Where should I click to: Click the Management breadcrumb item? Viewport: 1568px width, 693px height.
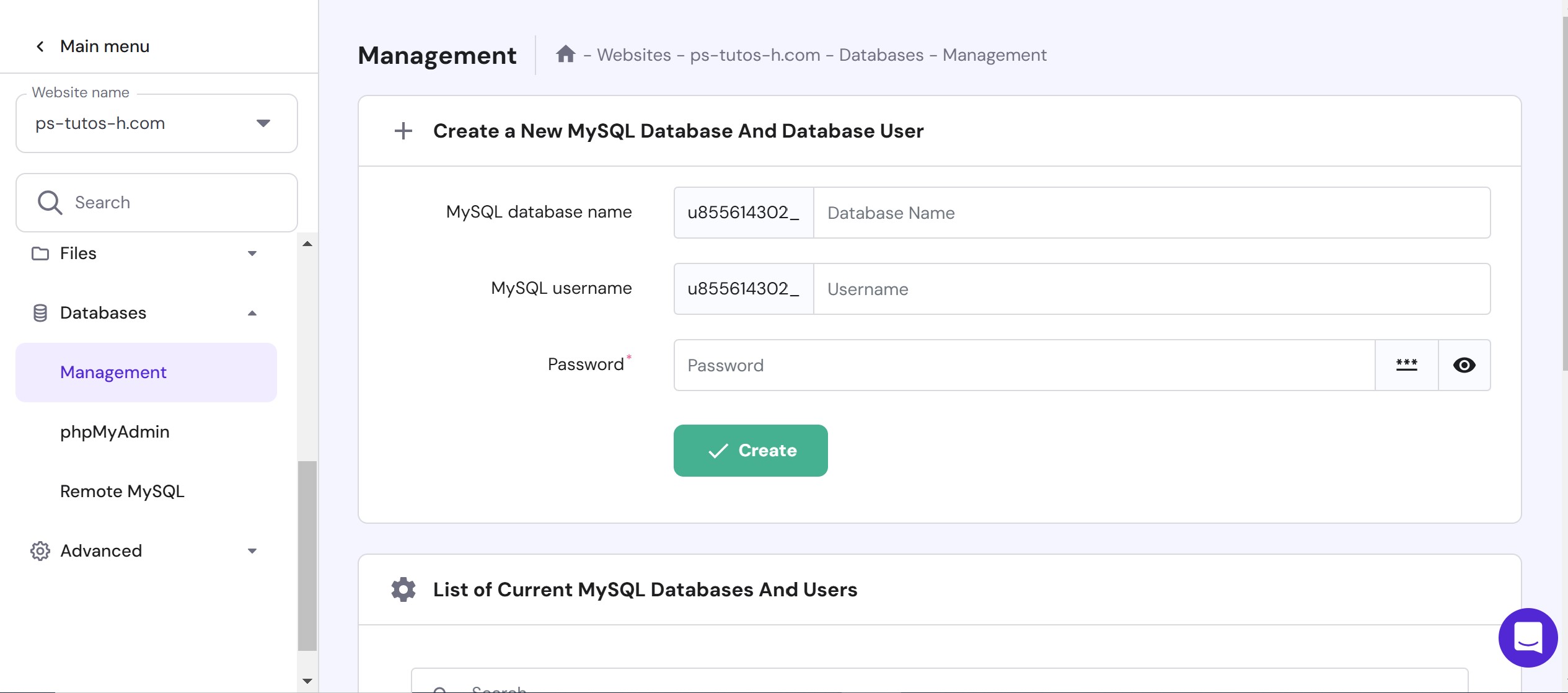tap(995, 55)
